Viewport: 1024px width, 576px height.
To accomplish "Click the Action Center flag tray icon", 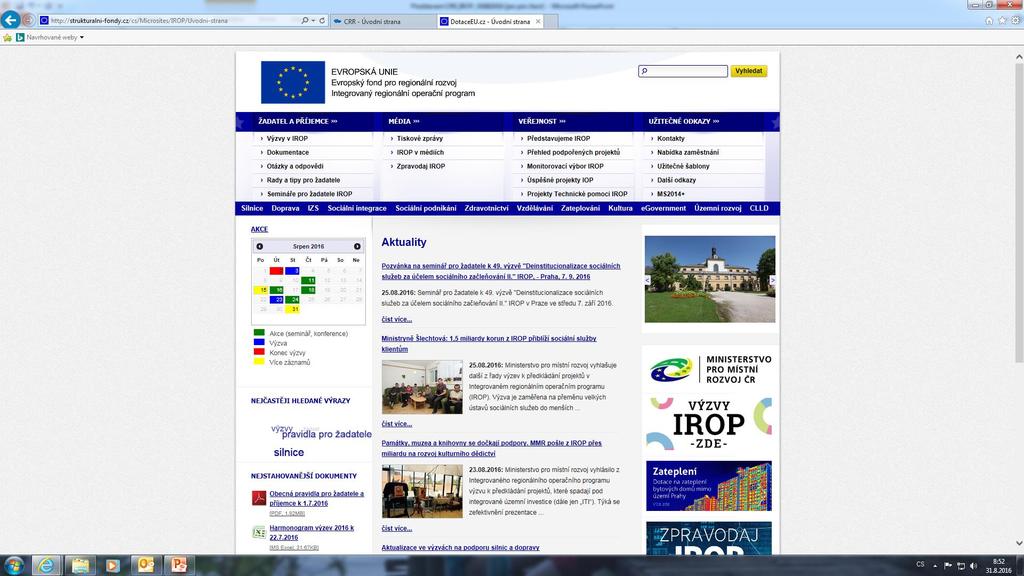I will [x=948, y=566].
